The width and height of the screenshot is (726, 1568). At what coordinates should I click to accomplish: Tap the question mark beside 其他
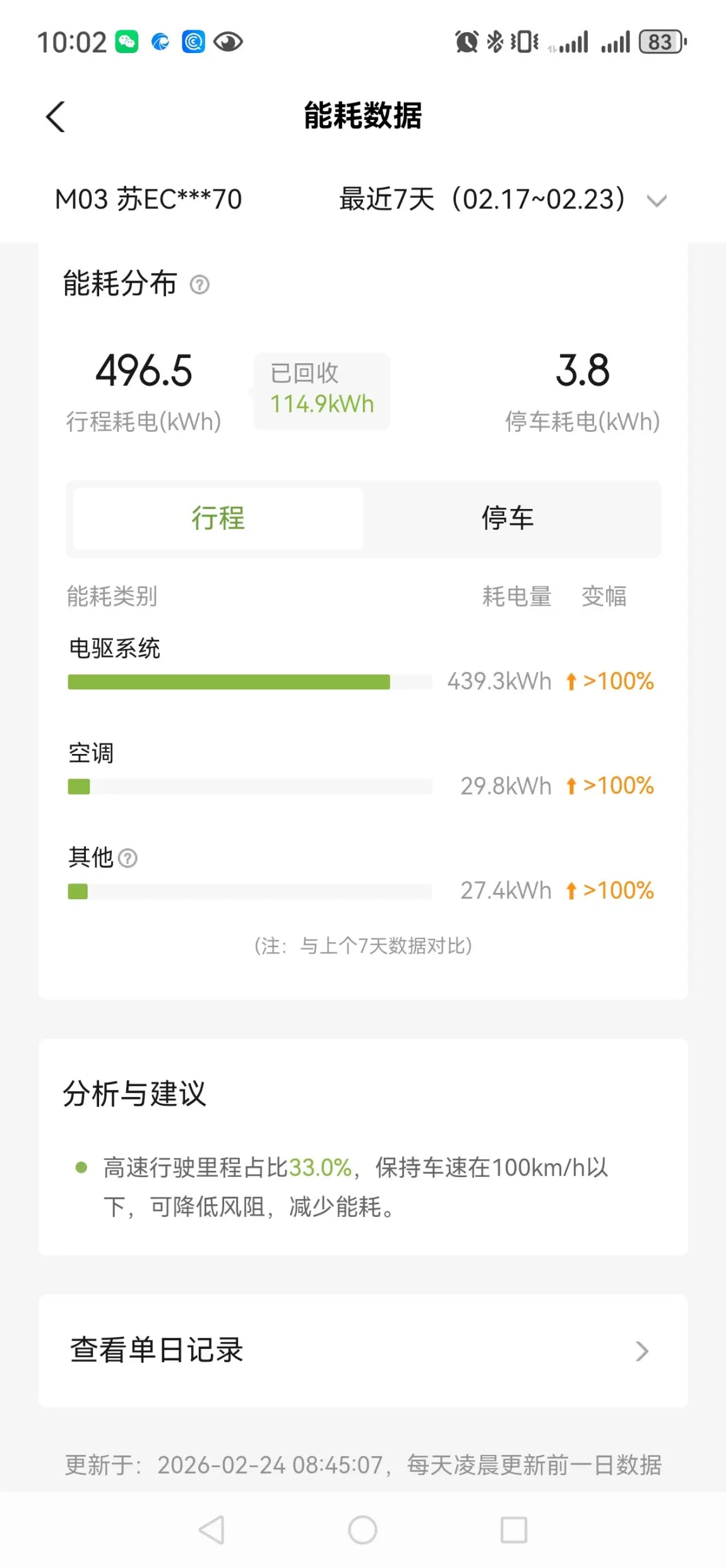[128, 858]
